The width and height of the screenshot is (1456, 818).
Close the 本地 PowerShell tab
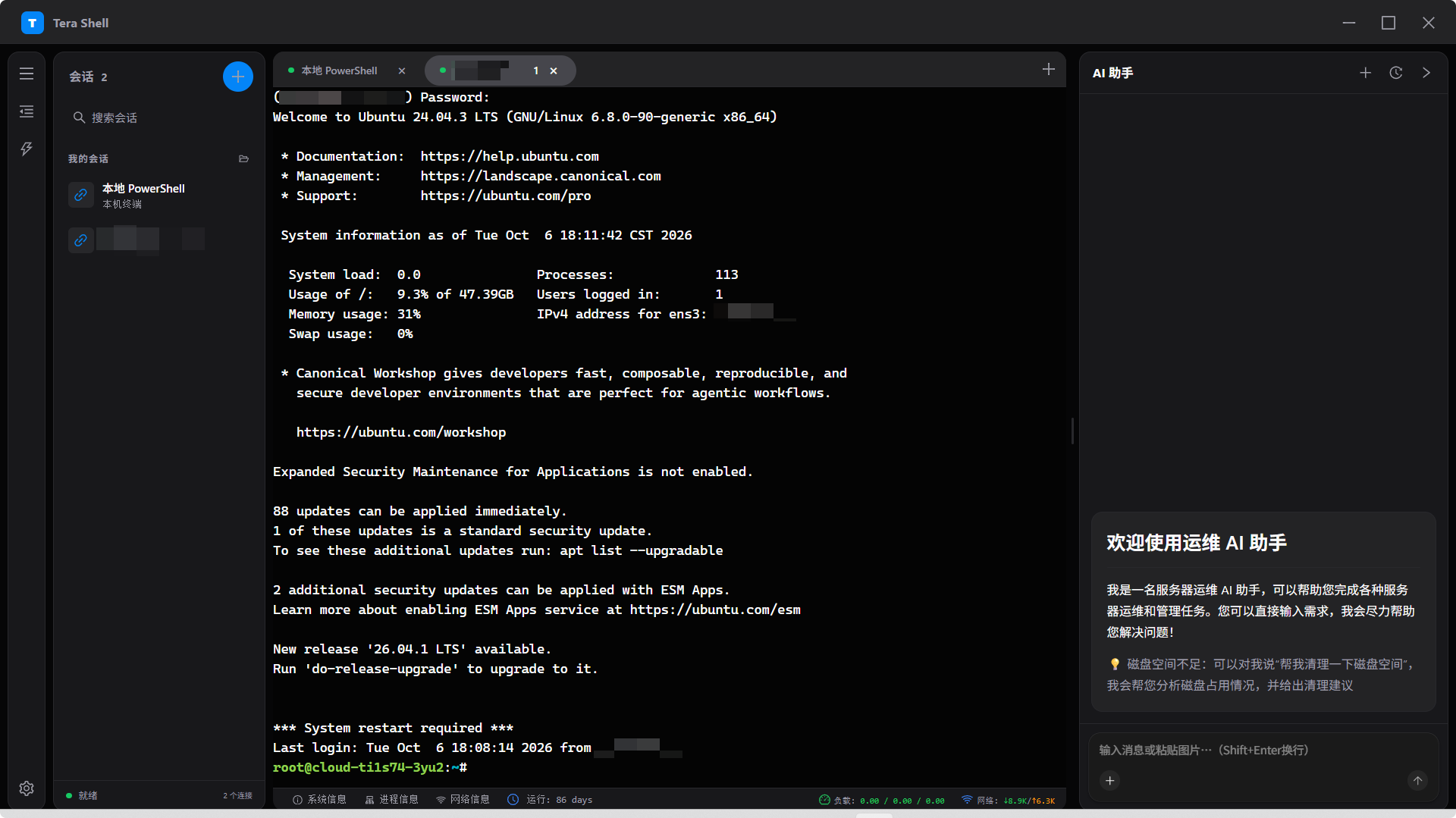click(402, 71)
